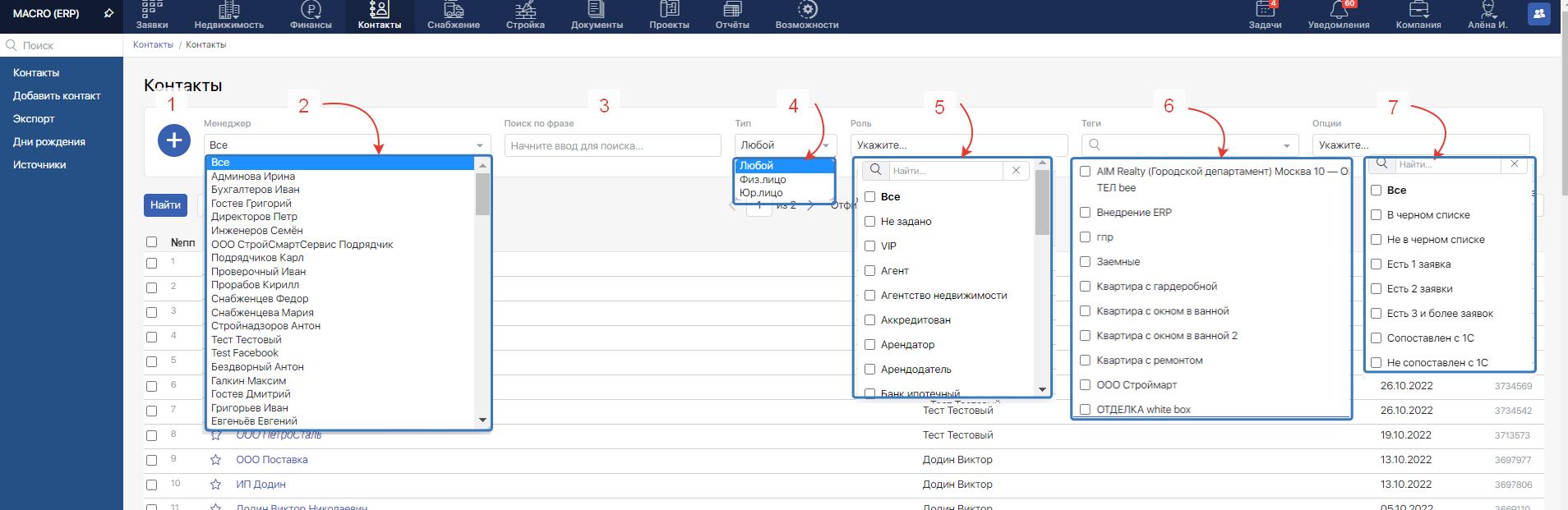Enable the В черном списке option
Image resolution: width=1568 pixels, height=510 pixels.
click(x=1376, y=214)
